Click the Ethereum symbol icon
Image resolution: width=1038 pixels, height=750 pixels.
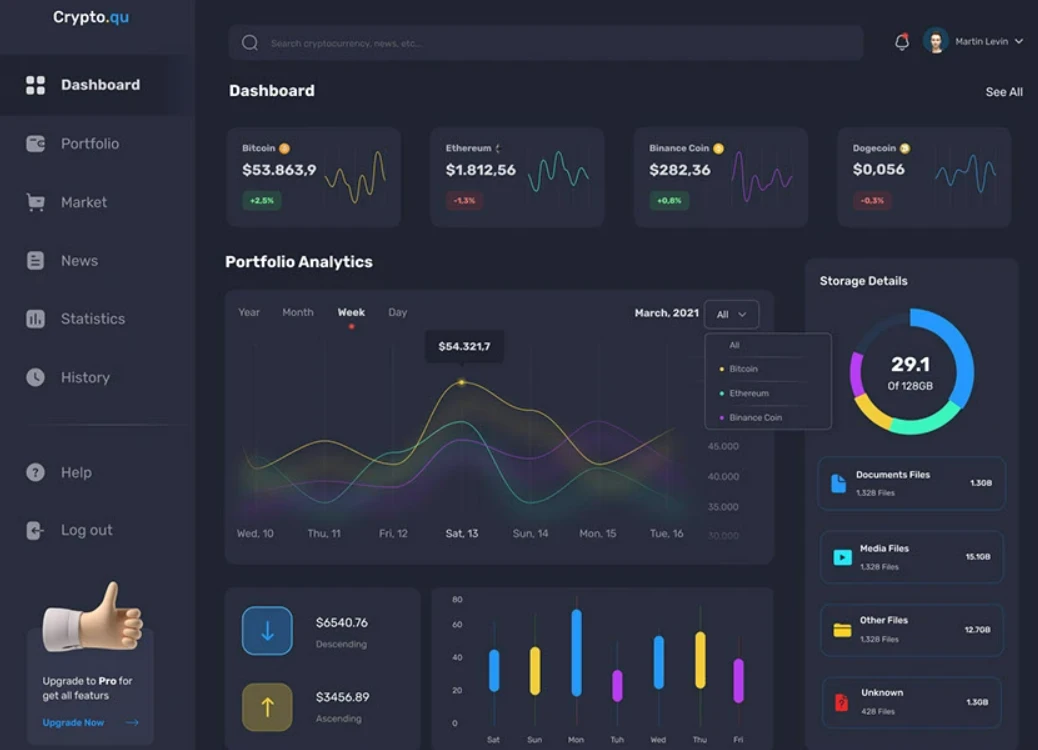click(498, 148)
